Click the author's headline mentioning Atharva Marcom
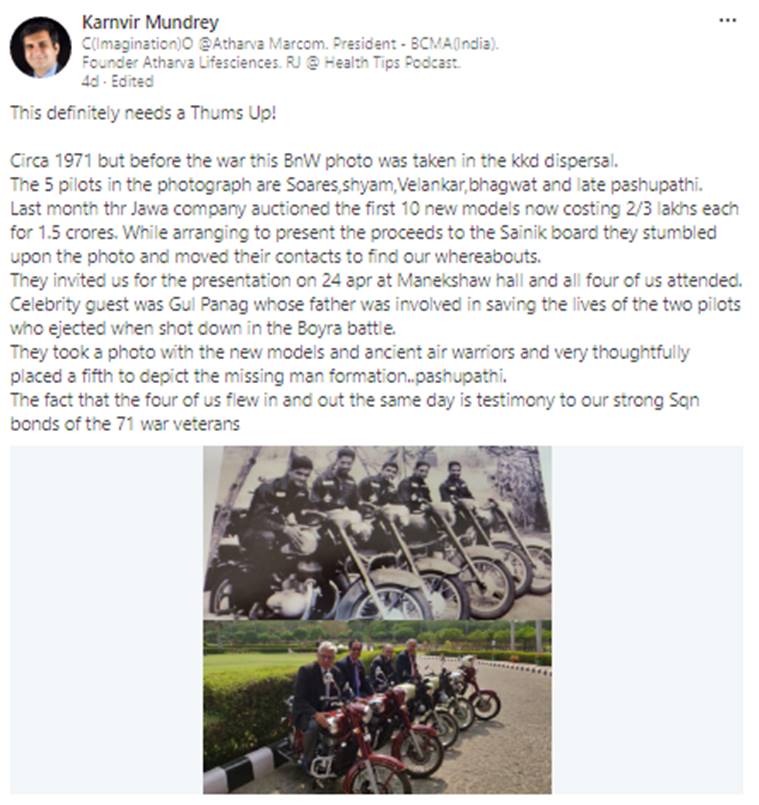The width and height of the screenshot is (759, 805). [290, 44]
